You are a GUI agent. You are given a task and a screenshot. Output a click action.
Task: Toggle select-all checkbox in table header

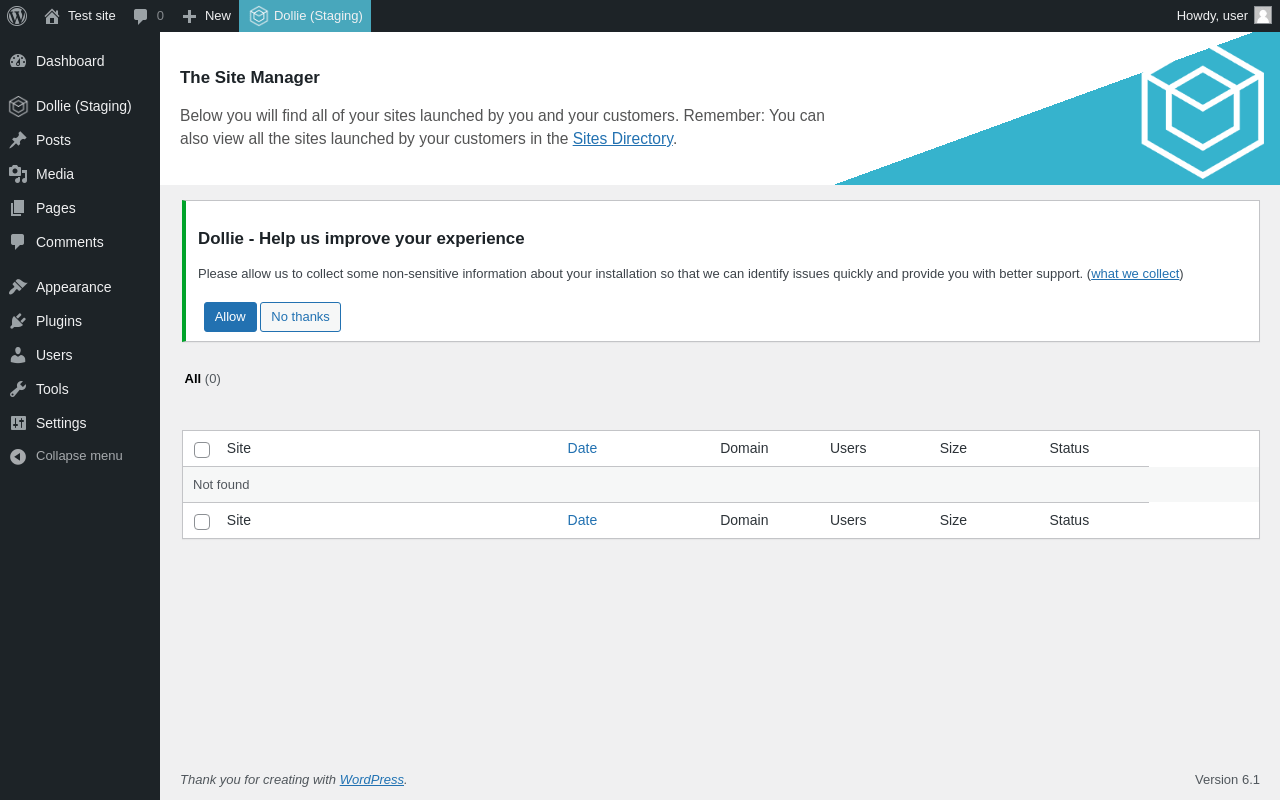click(202, 450)
